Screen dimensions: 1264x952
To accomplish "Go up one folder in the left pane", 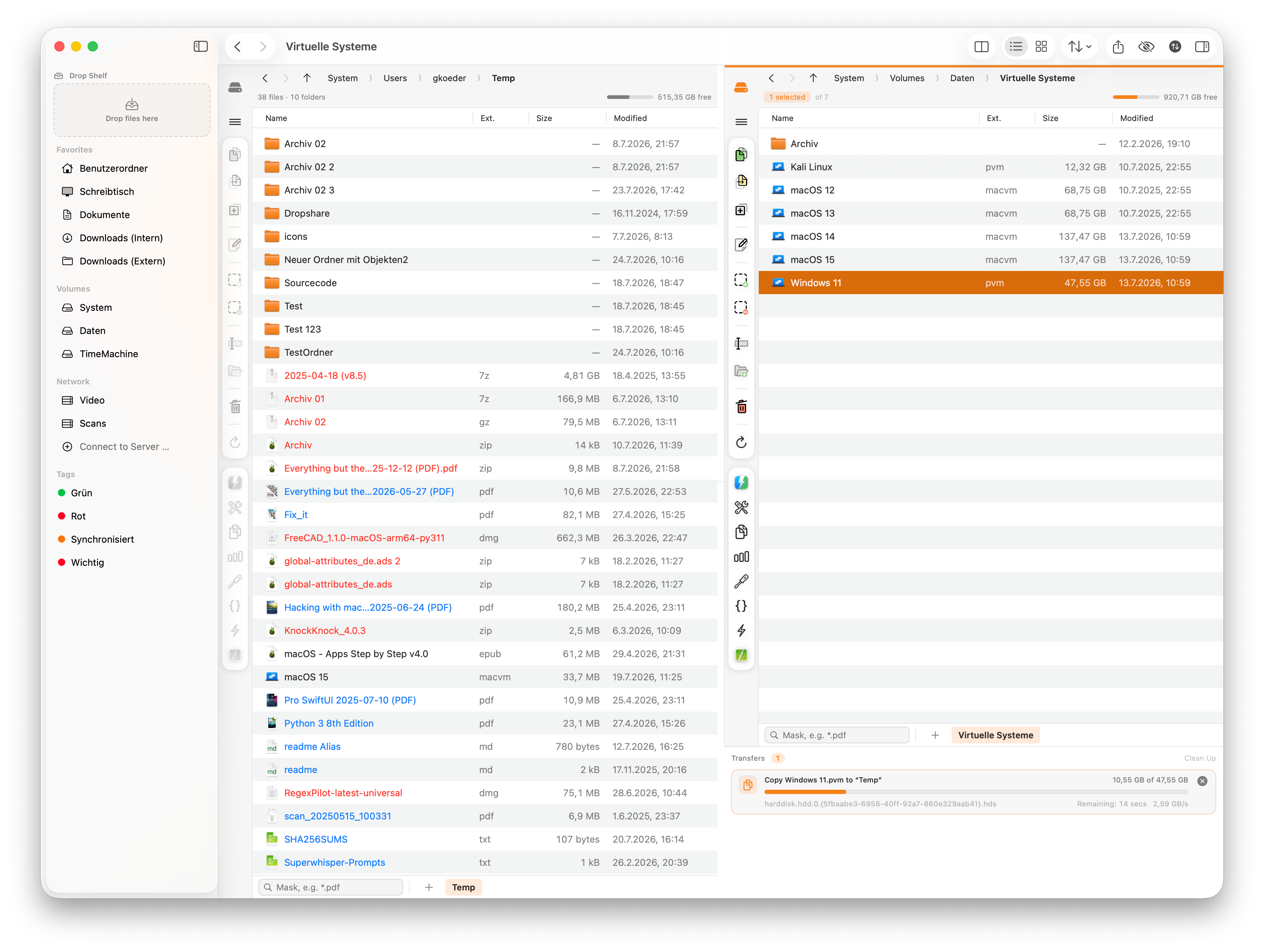I will (x=307, y=78).
